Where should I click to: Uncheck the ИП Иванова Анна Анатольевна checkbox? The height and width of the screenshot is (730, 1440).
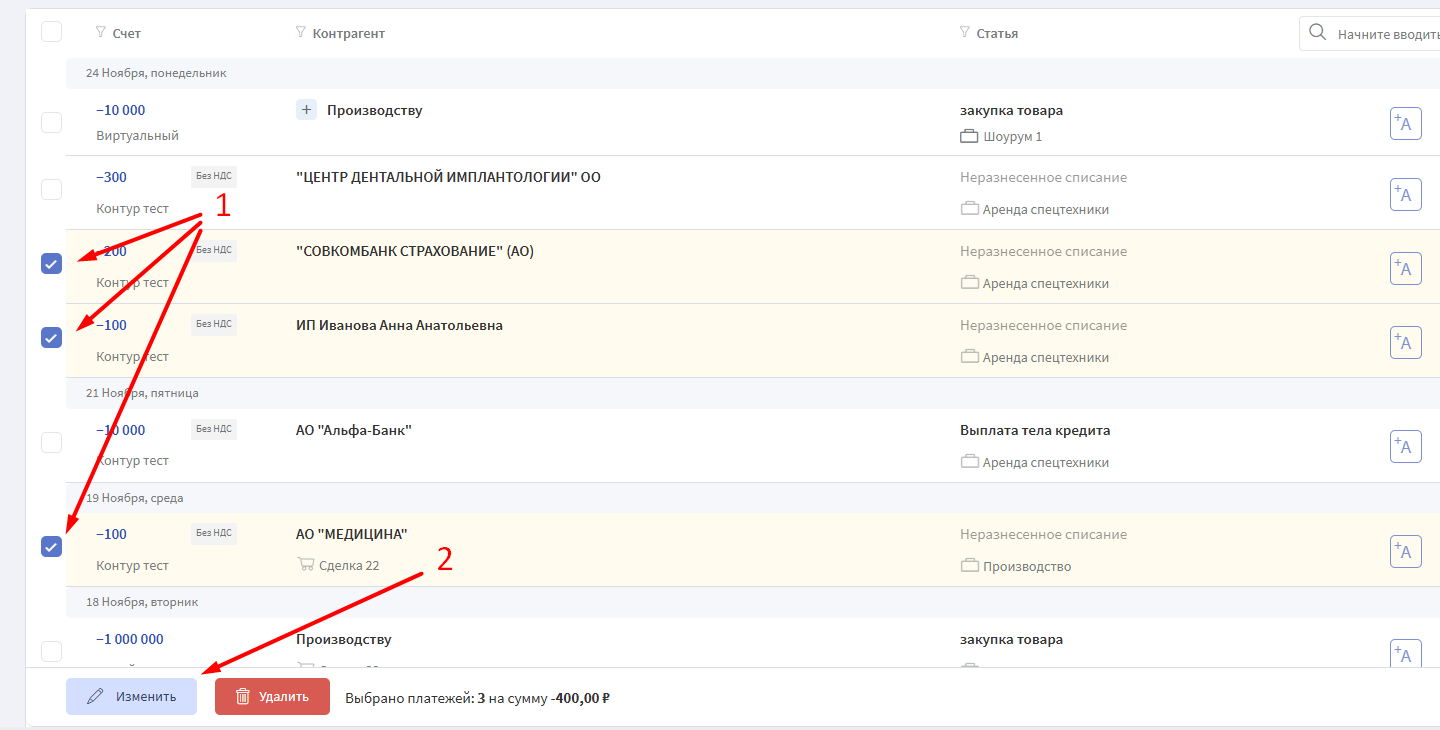(51, 338)
